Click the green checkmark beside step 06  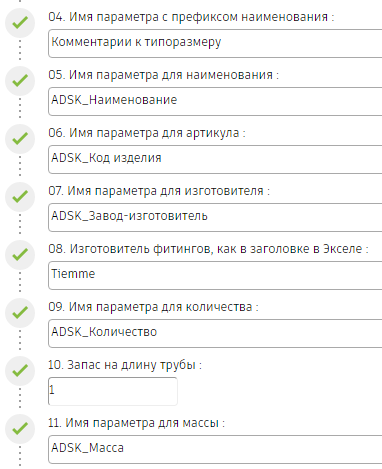pos(20,139)
